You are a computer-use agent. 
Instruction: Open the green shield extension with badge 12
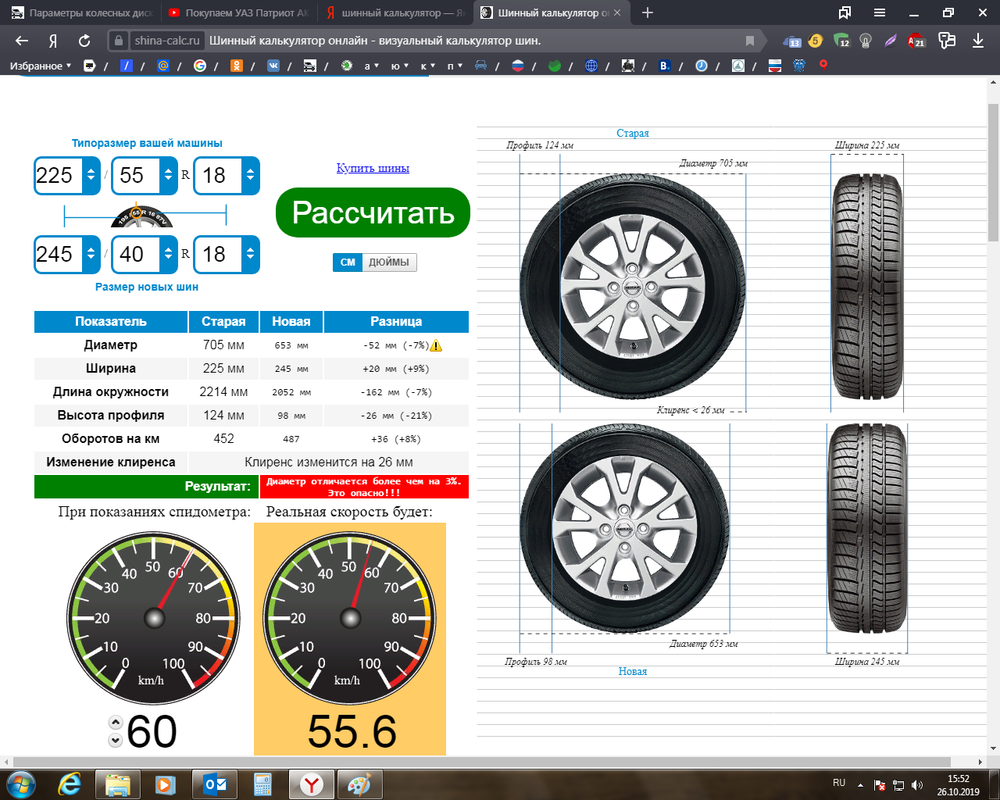(x=842, y=41)
